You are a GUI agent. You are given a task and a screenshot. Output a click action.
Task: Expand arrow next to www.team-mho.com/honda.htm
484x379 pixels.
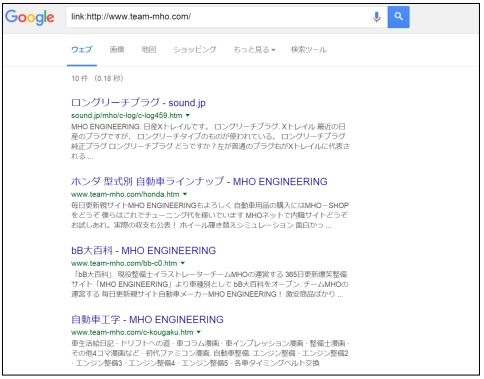click(x=185, y=194)
